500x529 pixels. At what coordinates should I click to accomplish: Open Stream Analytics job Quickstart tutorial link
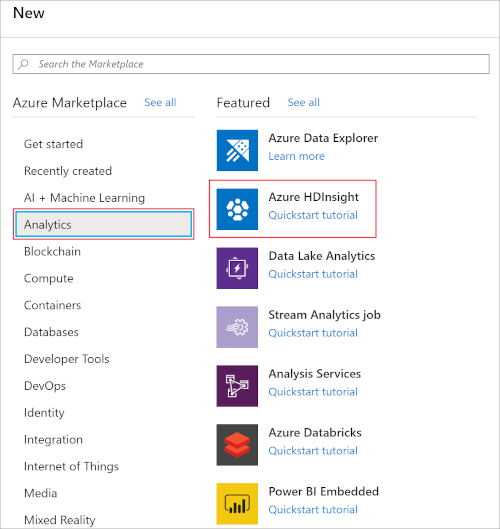[313, 333]
